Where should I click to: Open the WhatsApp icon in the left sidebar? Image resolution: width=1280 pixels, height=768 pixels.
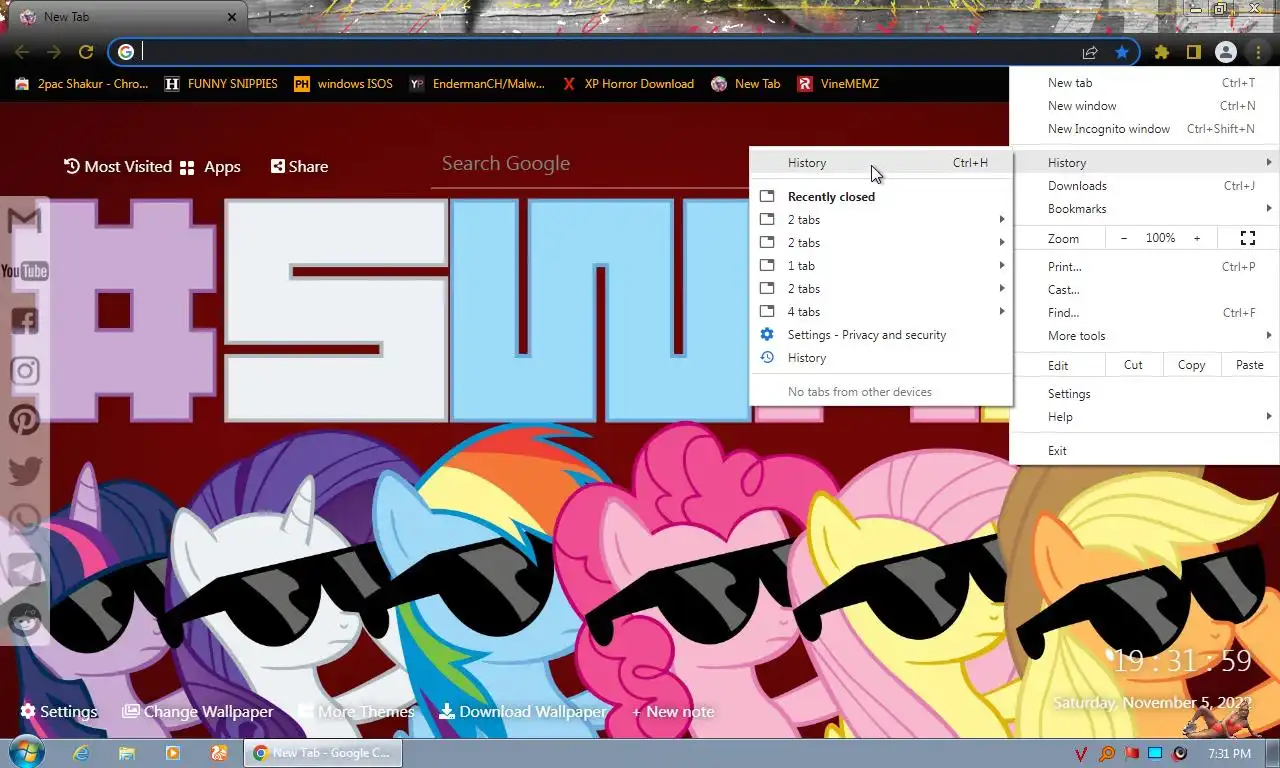[25, 520]
